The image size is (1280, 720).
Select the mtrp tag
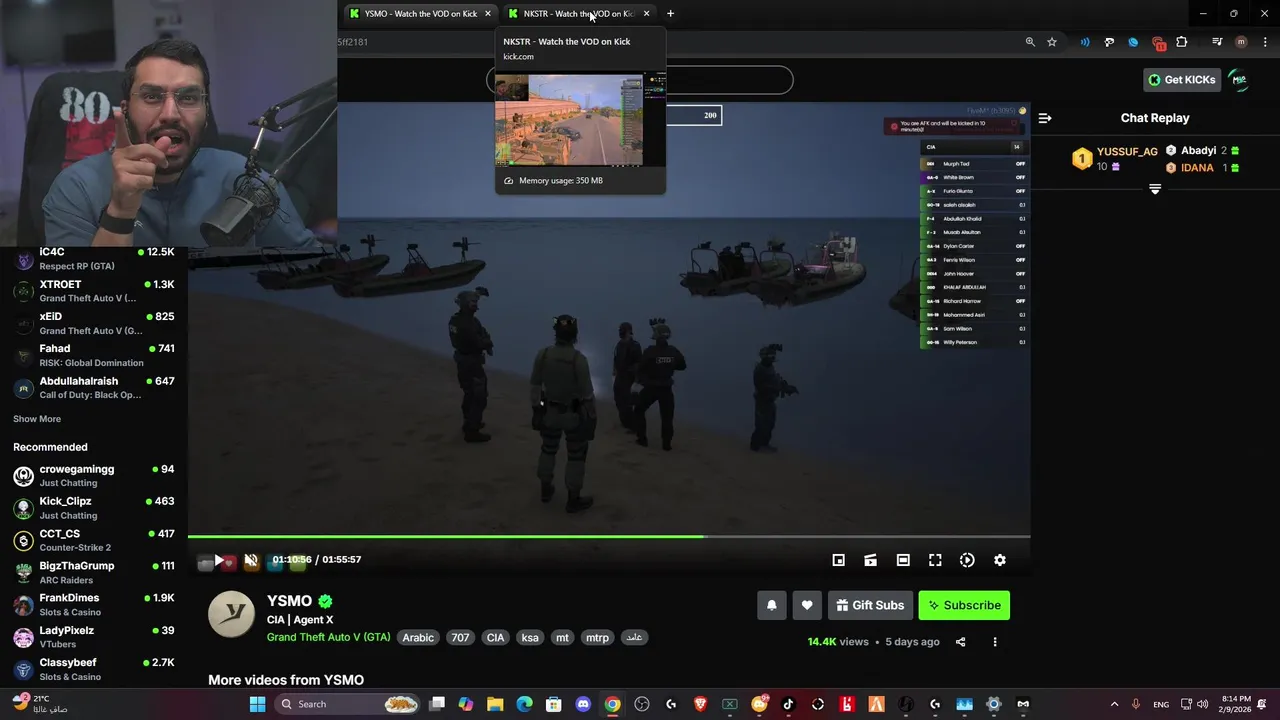597,637
